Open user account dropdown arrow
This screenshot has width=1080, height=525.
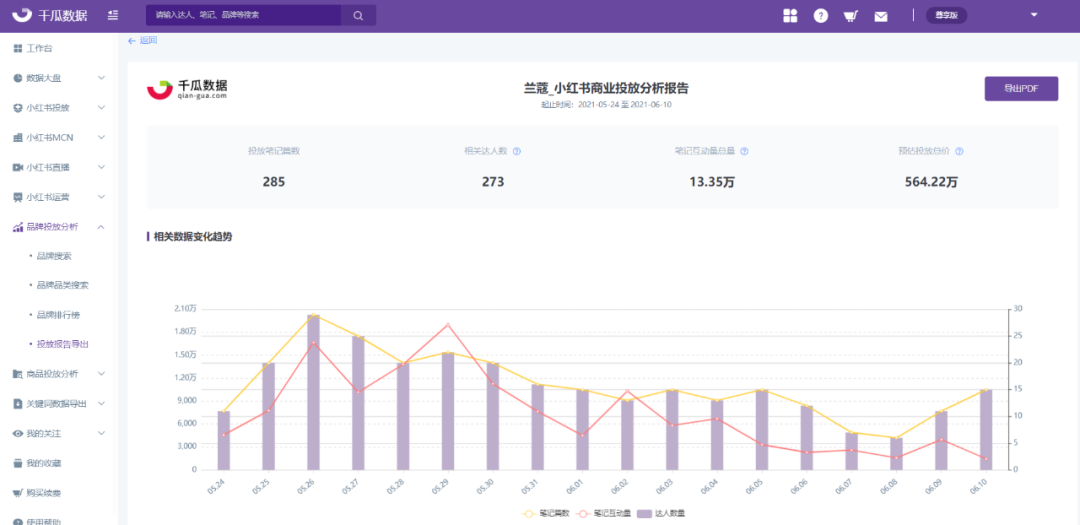click(1034, 15)
